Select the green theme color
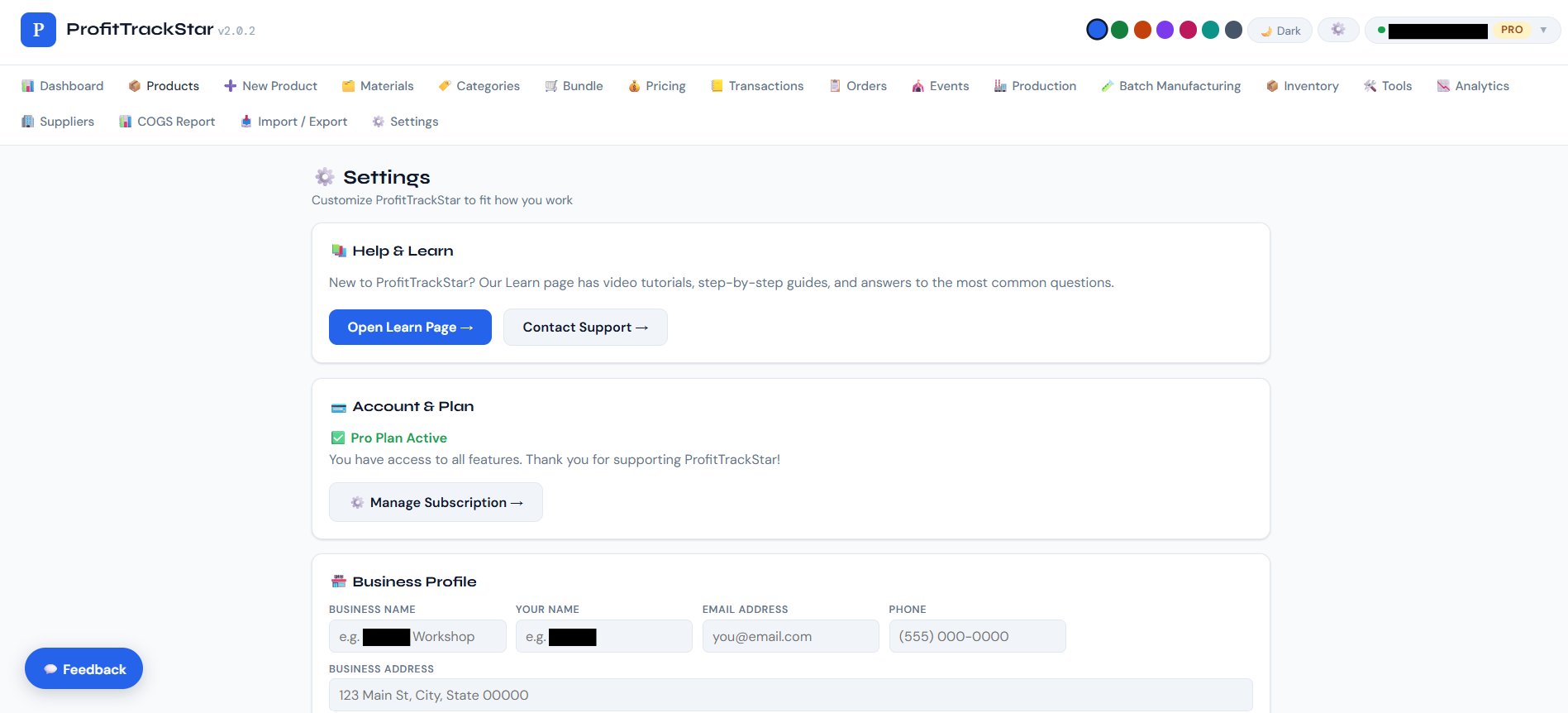 (1120, 30)
